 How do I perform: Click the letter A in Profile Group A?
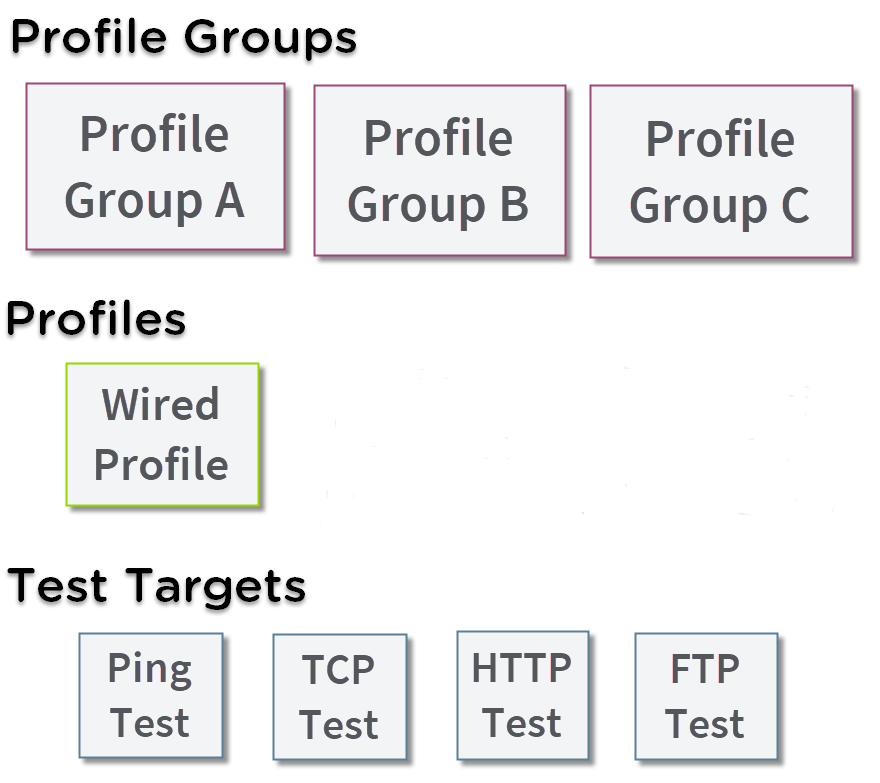(230, 200)
